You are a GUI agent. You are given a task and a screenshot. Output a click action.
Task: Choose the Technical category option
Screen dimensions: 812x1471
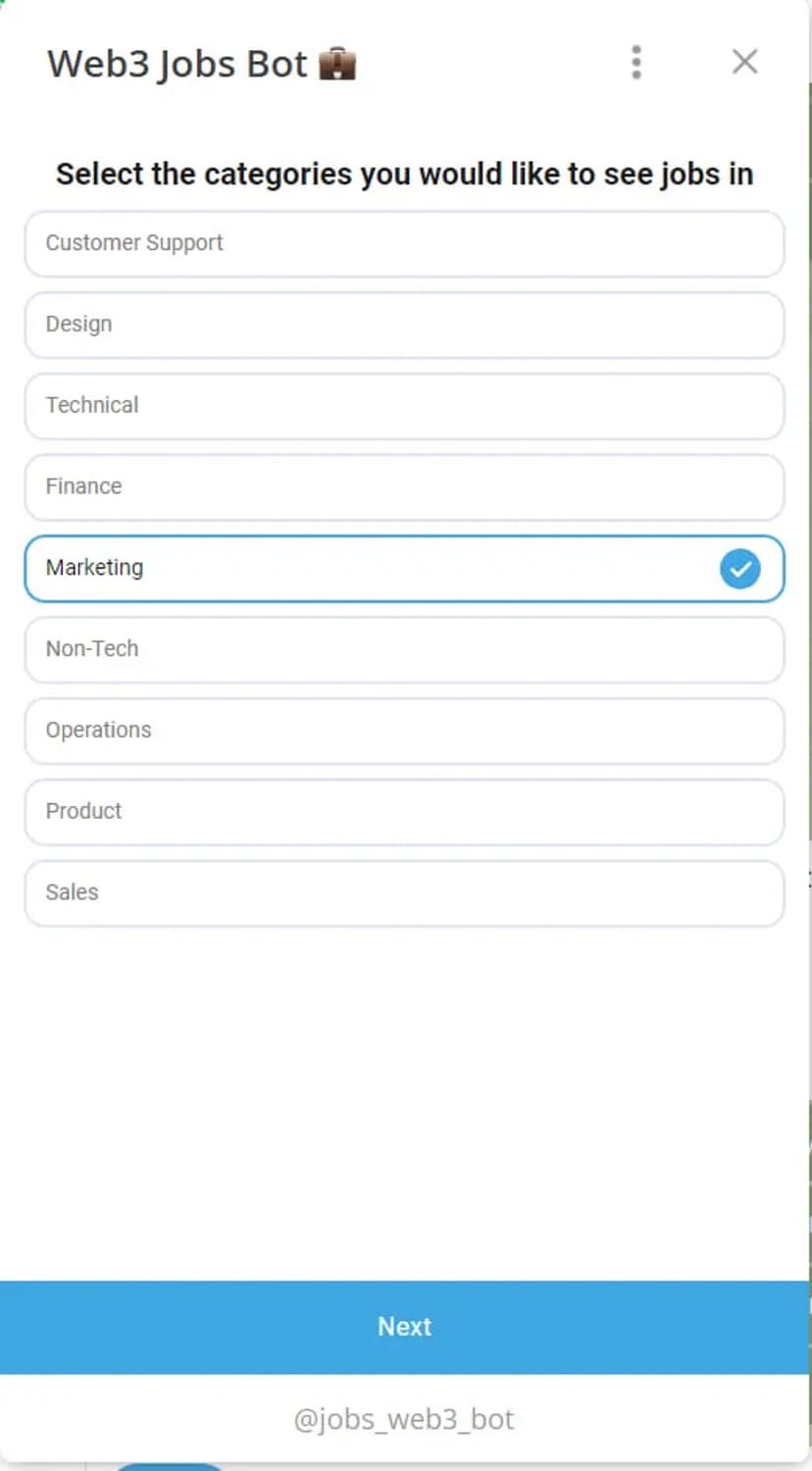point(404,406)
